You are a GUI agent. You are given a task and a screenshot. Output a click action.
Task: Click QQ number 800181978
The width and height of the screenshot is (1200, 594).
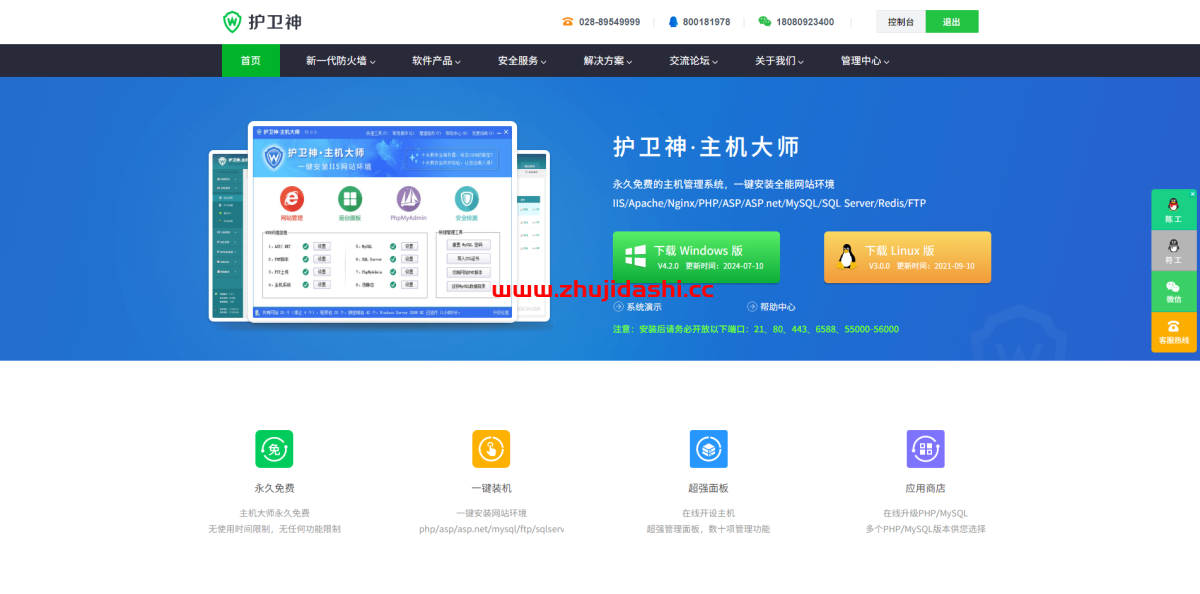pos(706,22)
